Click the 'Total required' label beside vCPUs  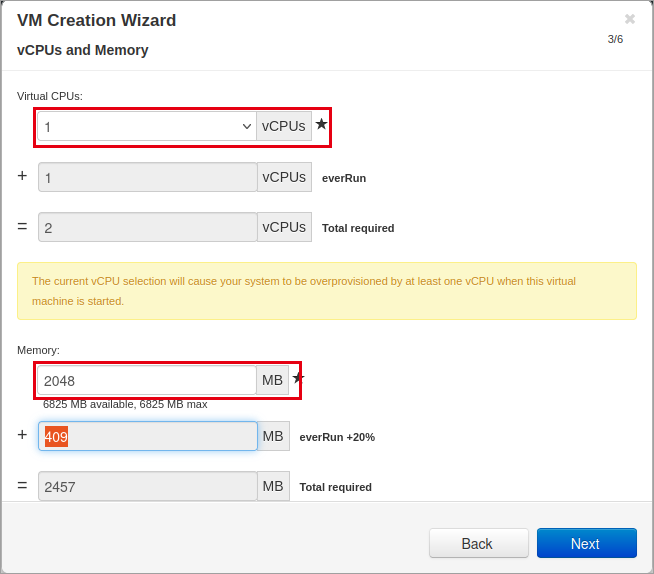[358, 228]
